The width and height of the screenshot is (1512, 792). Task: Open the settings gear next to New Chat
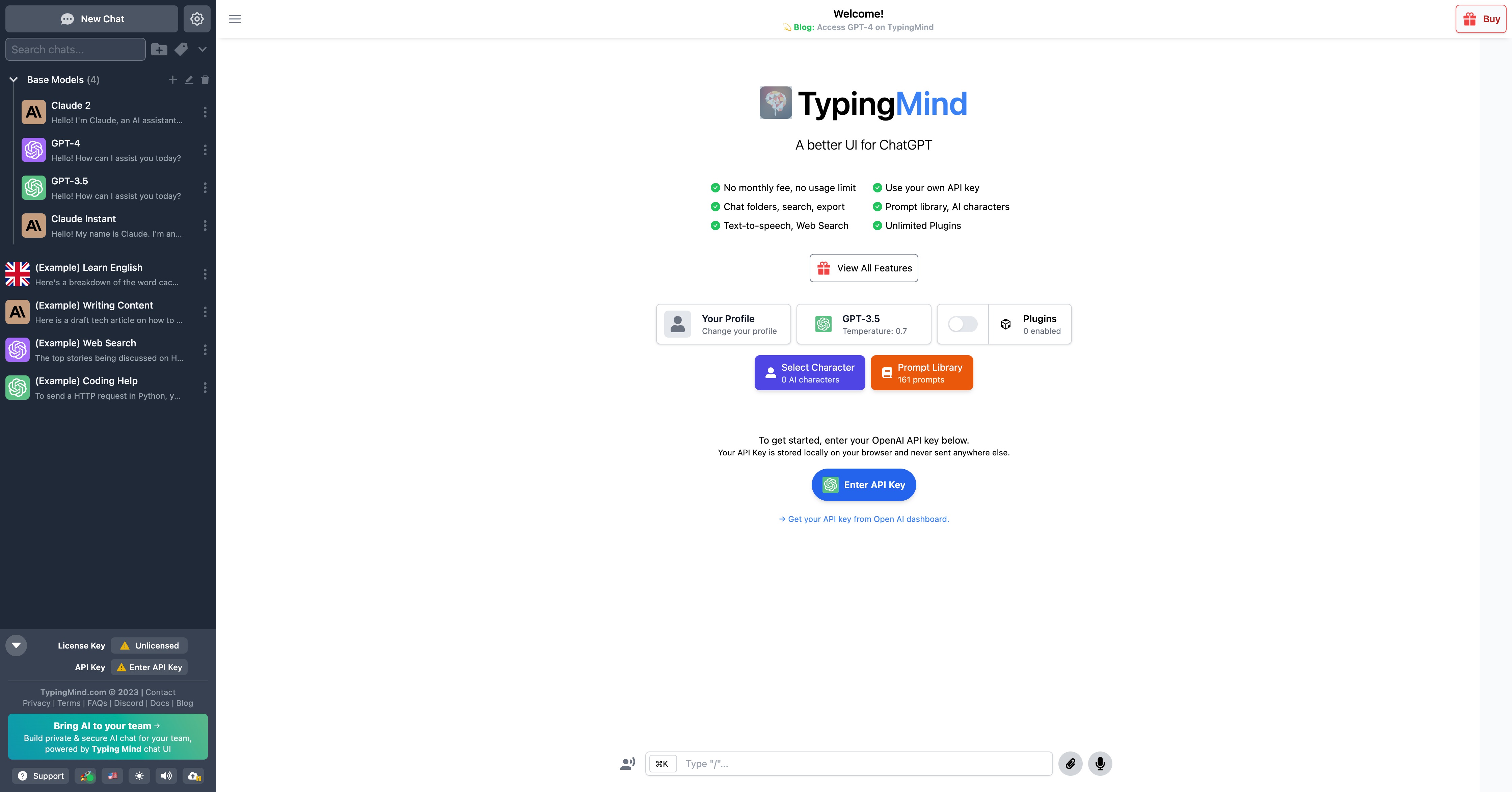click(197, 19)
